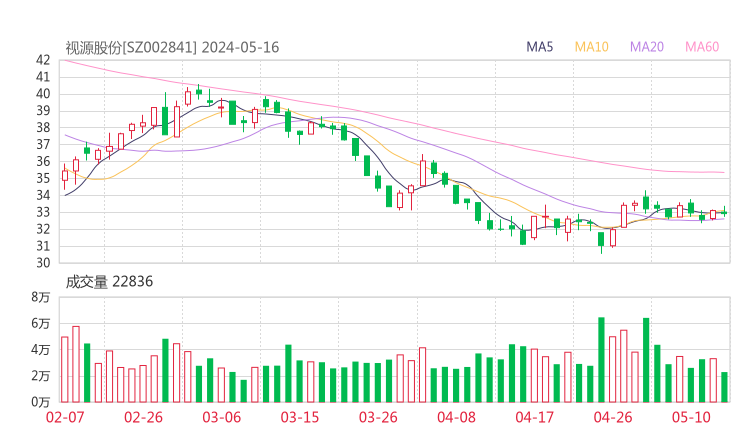Click the MA60 legend label
740x440 pixels.
click(x=702, y=47)
